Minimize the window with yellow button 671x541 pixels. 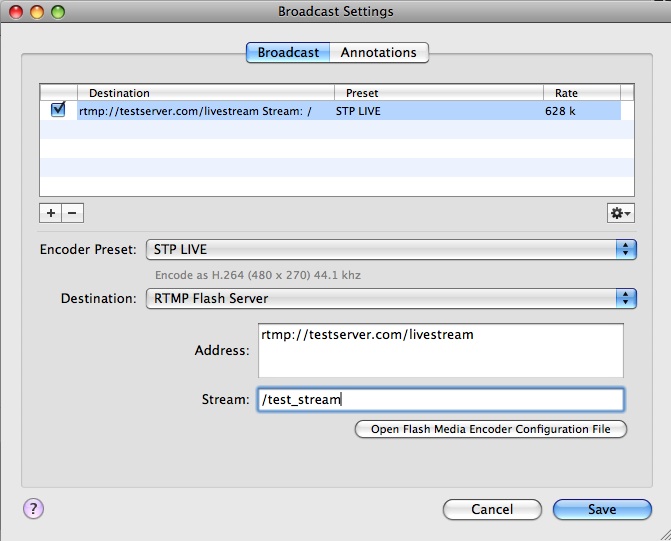[37, 12]
